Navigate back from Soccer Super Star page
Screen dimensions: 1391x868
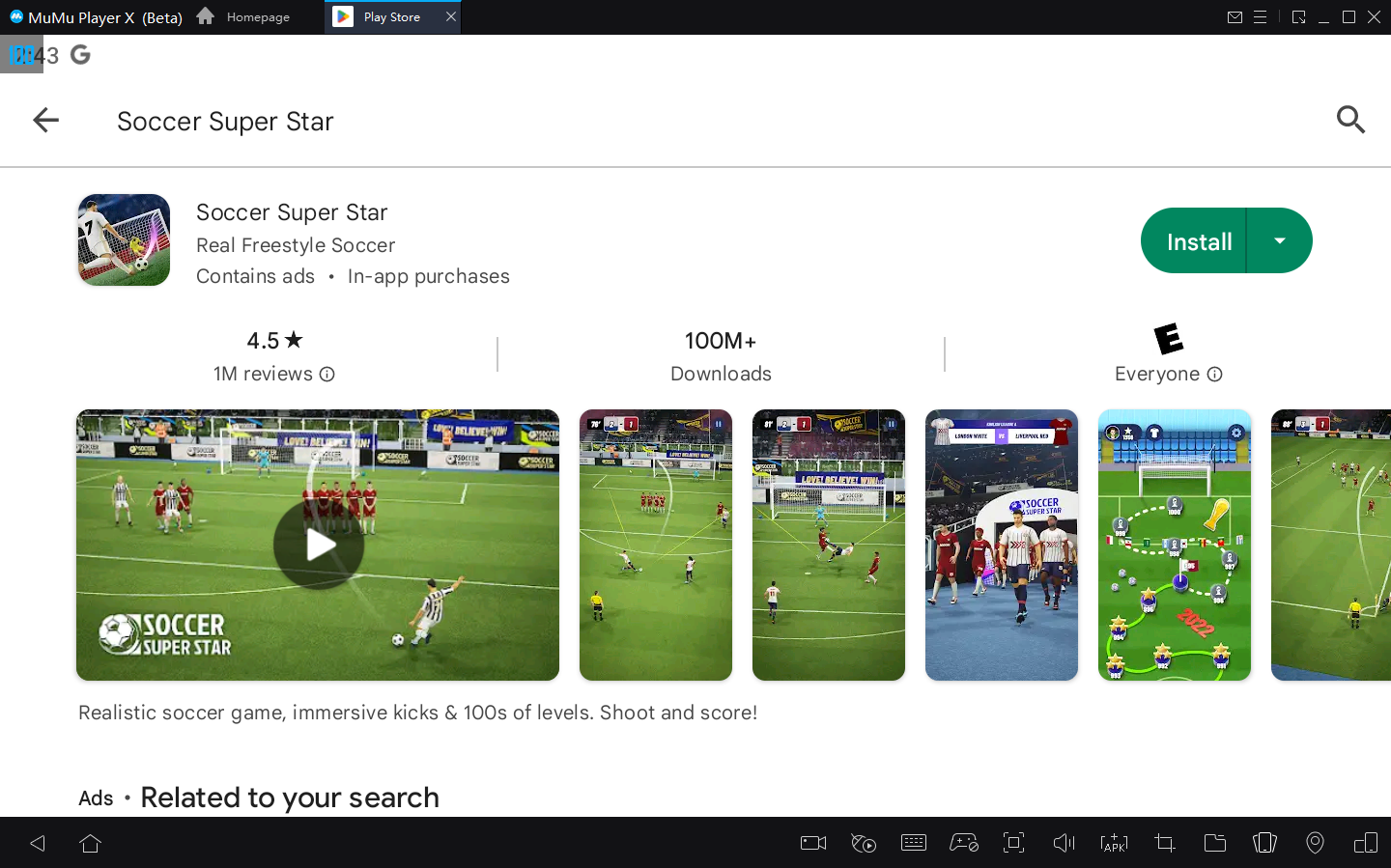click(x=45, y=120)
